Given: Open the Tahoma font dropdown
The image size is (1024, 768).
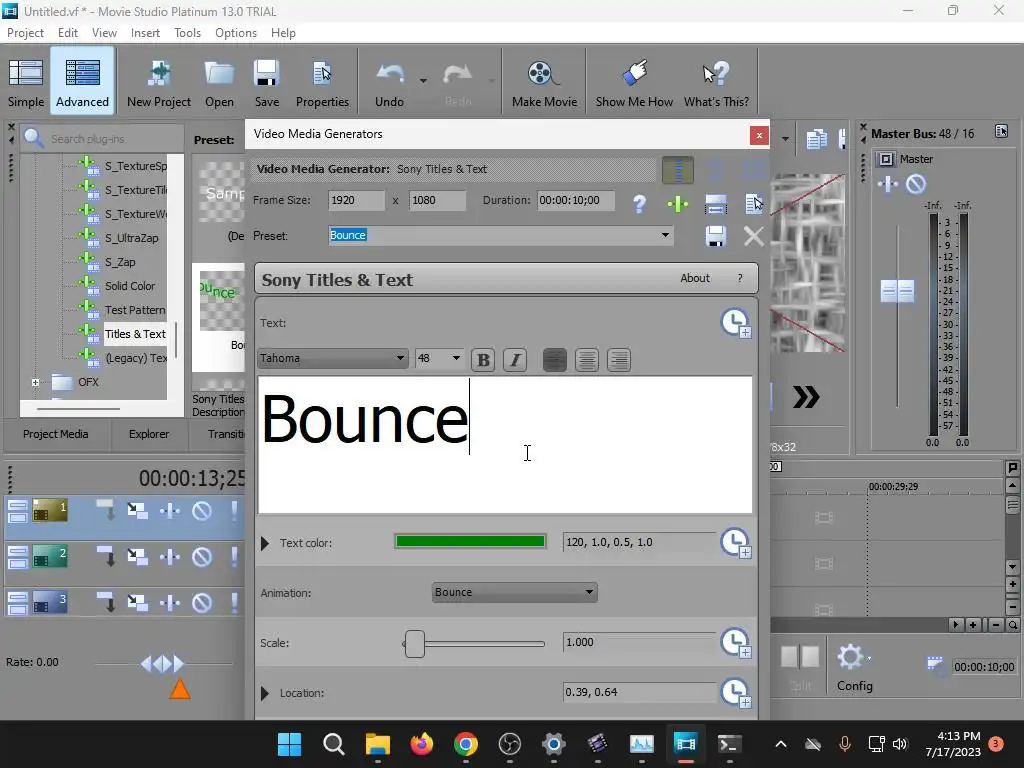Looking at the screenshot, I should pos(332,358).
